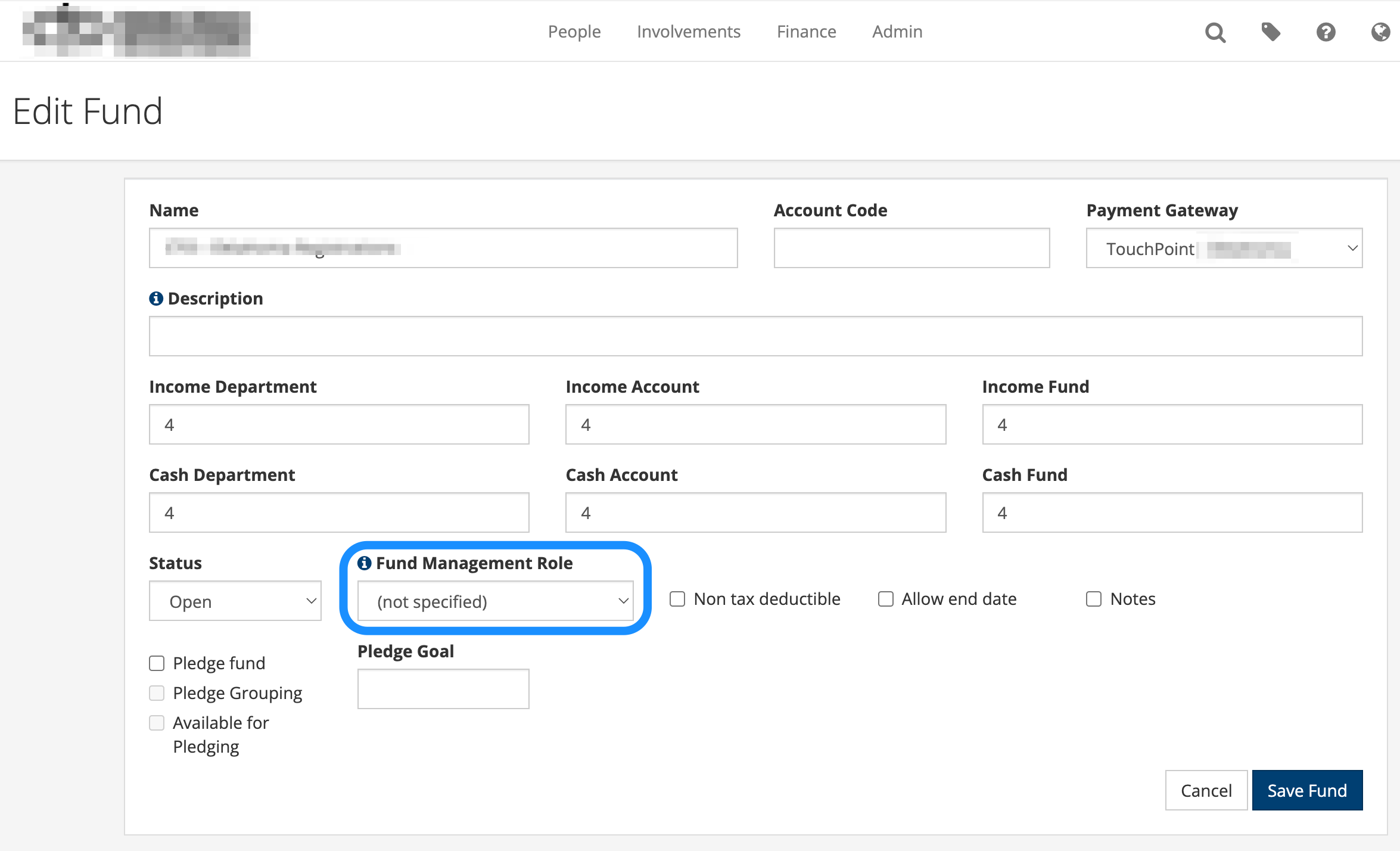This screenshot has width=1400, height=851.
Task: Expand the Fund Management Role dropdown
Action: click(x=496, y=601)
